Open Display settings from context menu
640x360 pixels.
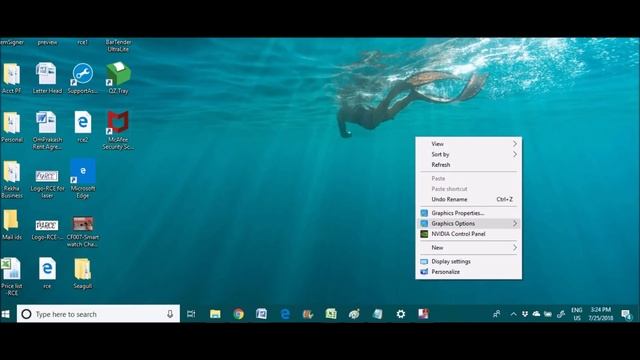click(469, 261)
